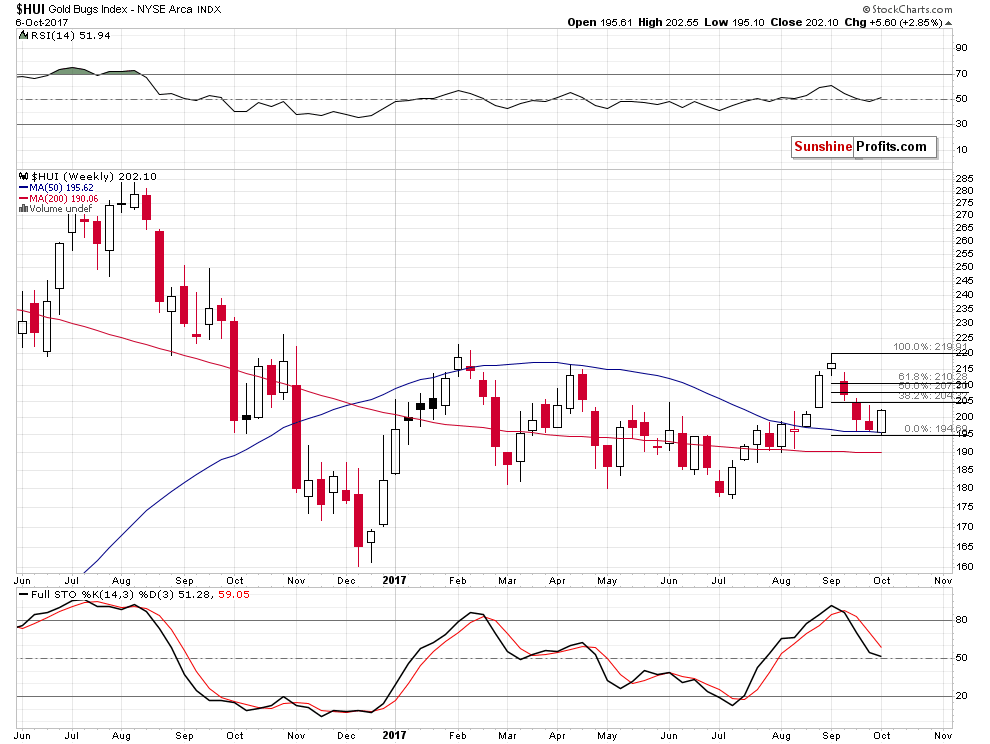Click the Chg +5.60 (+2.85%) value
990x744 pixels.
(x=893, y=23)
